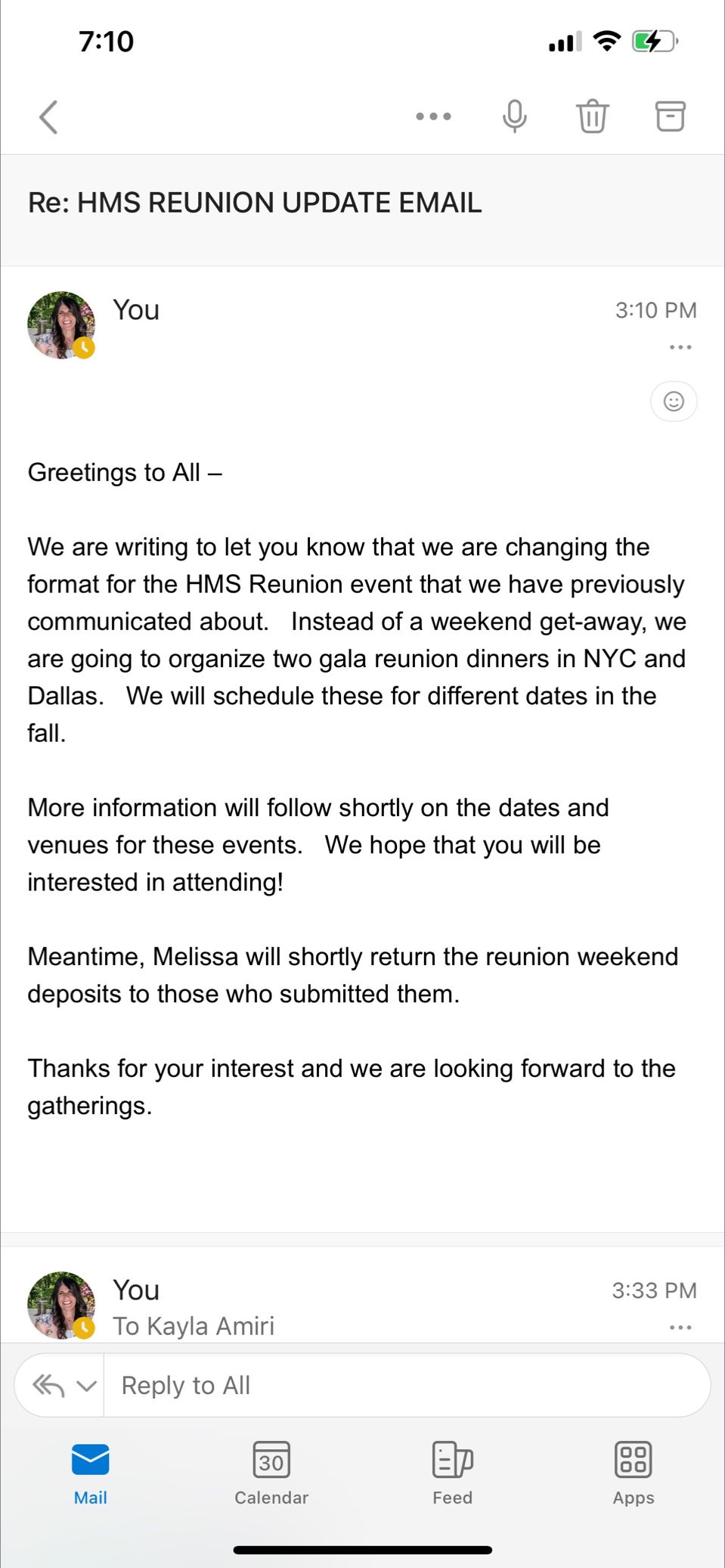The width and height of the screenshot is (725, 1568).
Task: Tap the Reply to All text field
Action: (x=407, y=1386)
